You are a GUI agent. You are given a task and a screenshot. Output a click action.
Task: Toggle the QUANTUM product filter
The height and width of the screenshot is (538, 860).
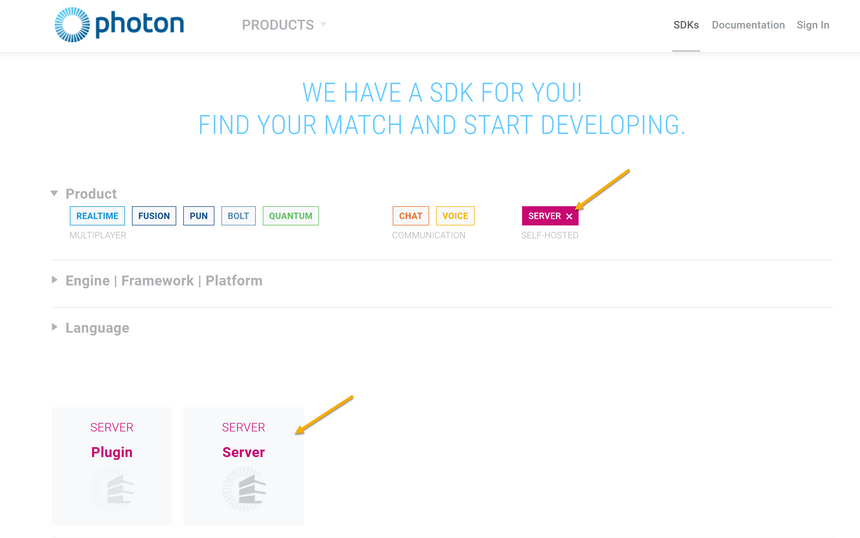click(x=291, y=216)
